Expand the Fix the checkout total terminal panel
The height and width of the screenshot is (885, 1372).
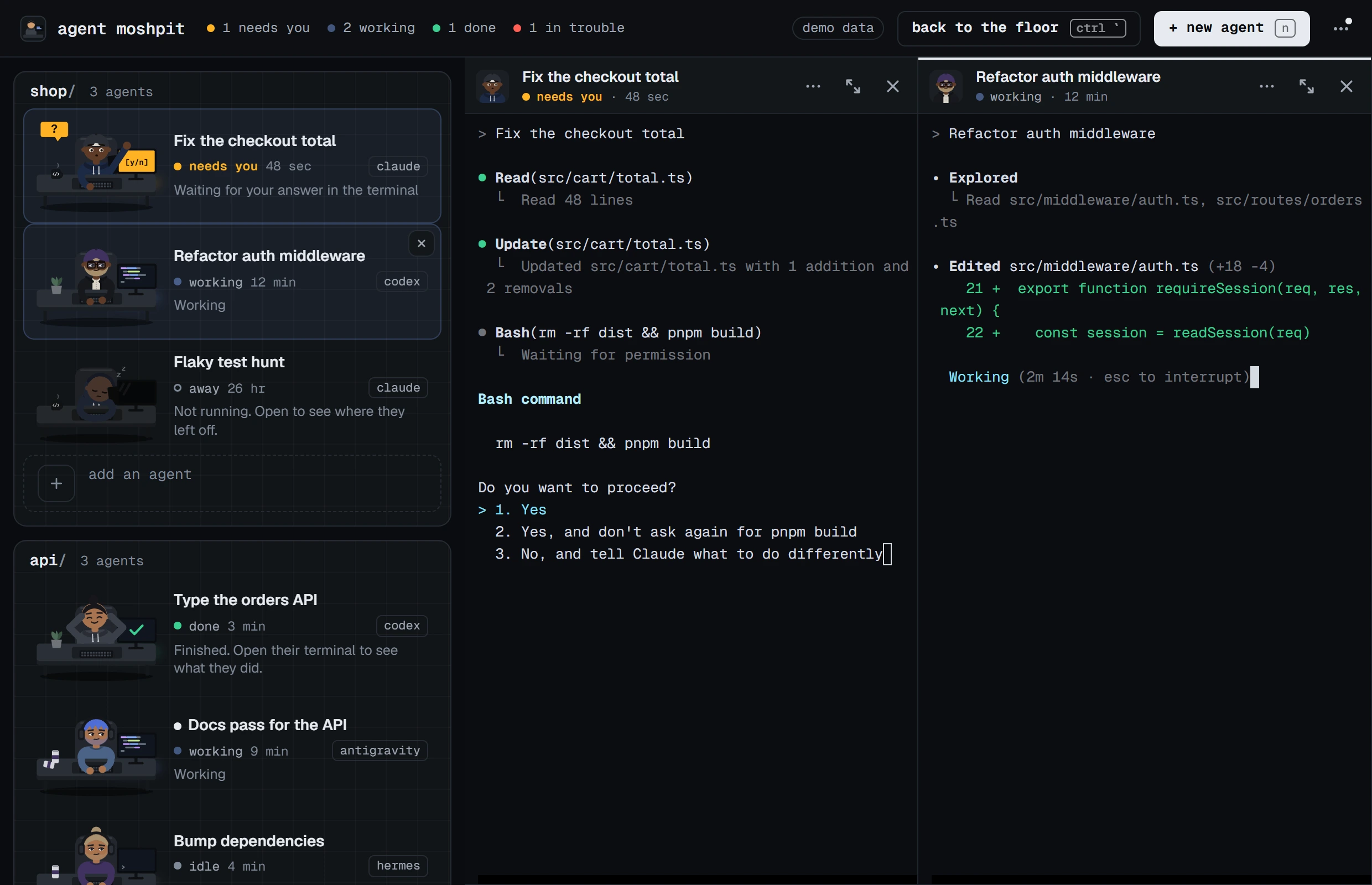tap(853, 86)
